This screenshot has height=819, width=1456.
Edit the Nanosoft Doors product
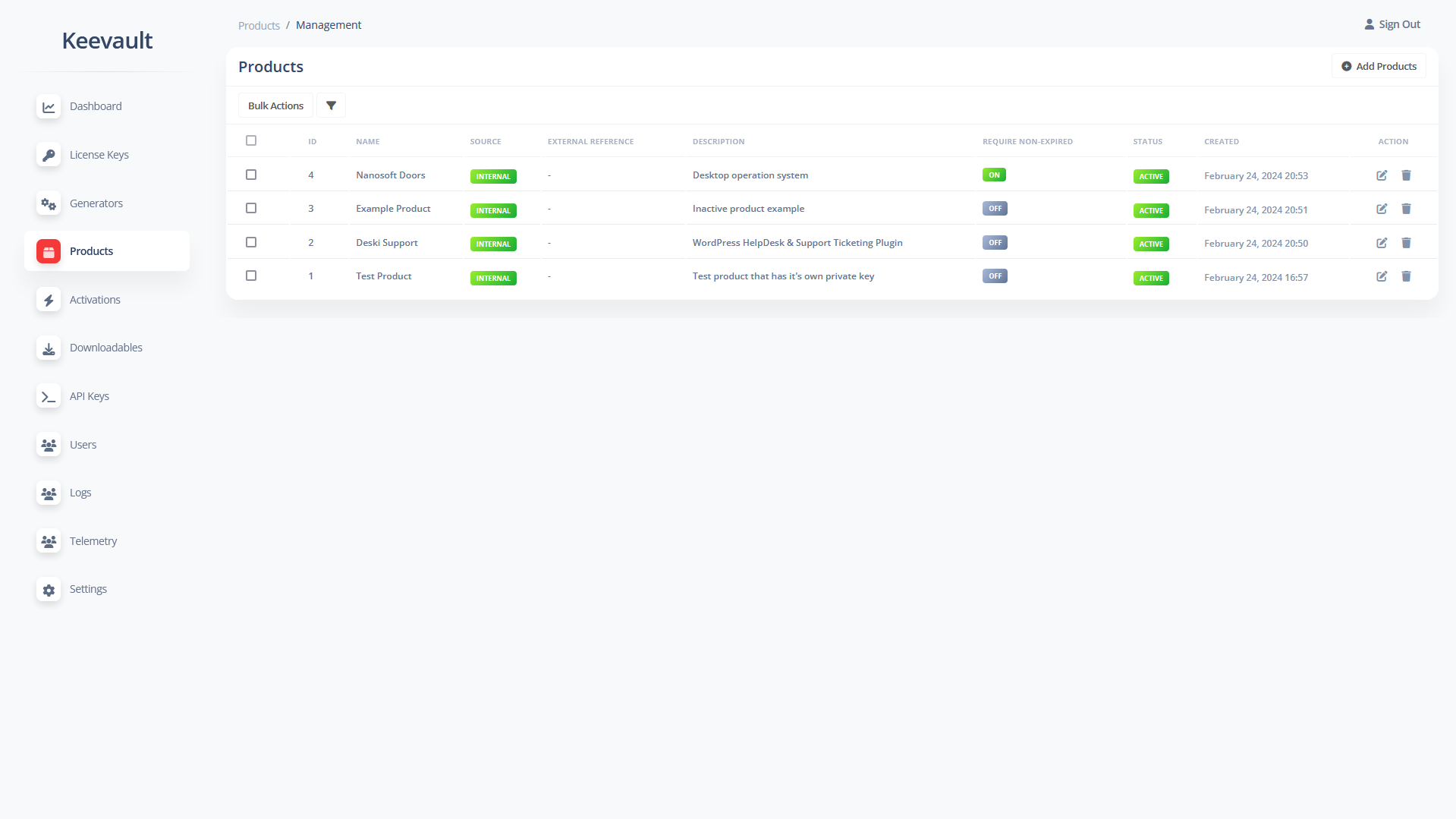coord(1382,175)
